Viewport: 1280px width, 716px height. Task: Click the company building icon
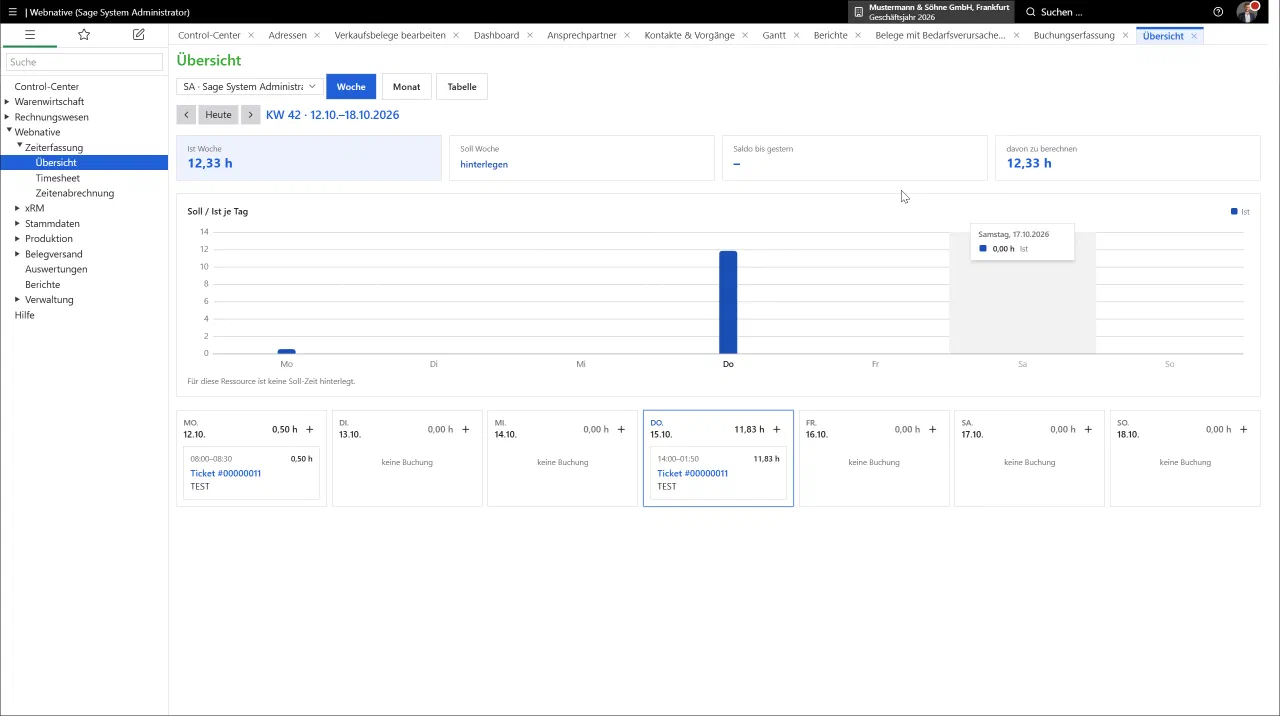[x=858, y=12]
